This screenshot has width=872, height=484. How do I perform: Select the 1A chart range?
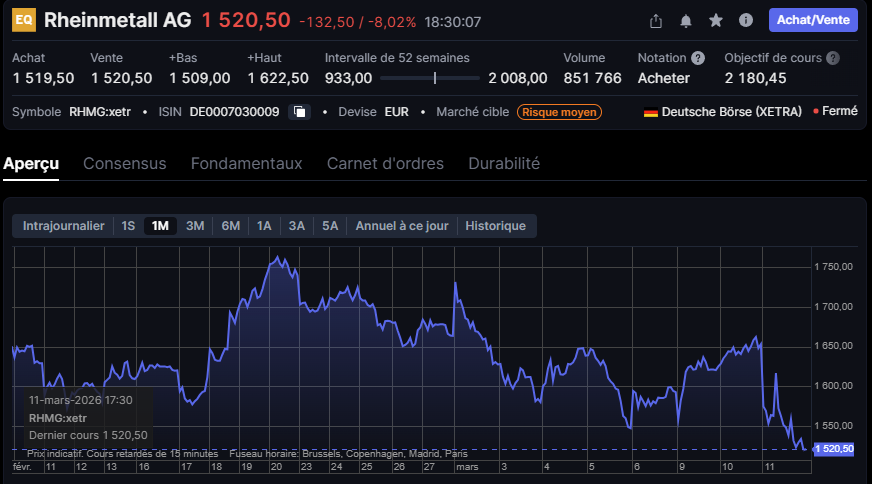264,226
